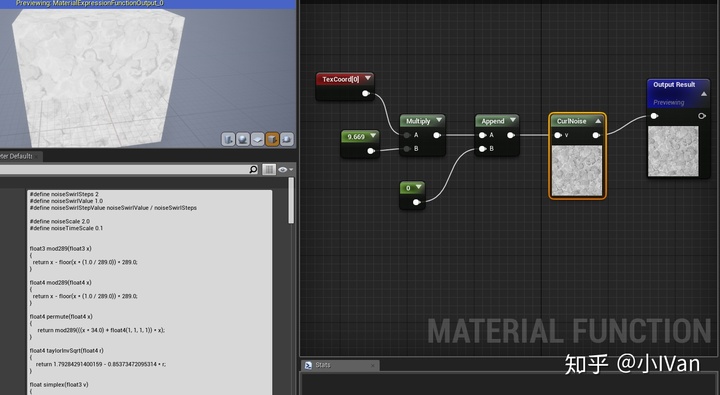Click the TexCoord[0] output pin

point(366,93)
